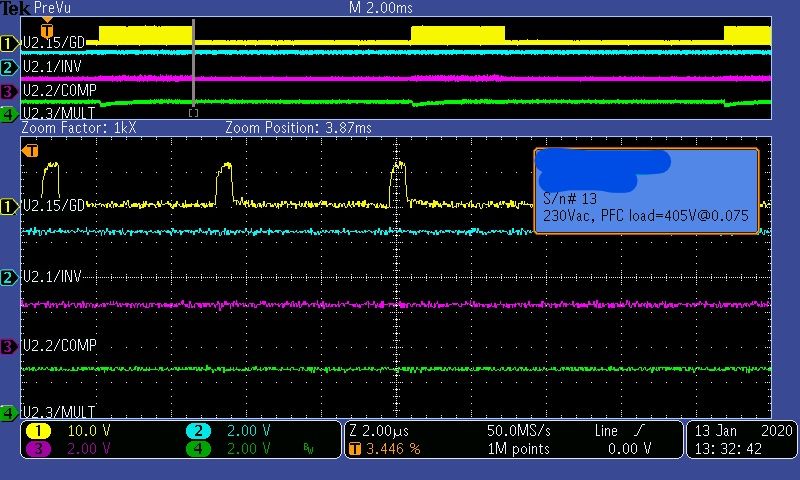Click the zoom bracket indicator in overview

[193, 113]
